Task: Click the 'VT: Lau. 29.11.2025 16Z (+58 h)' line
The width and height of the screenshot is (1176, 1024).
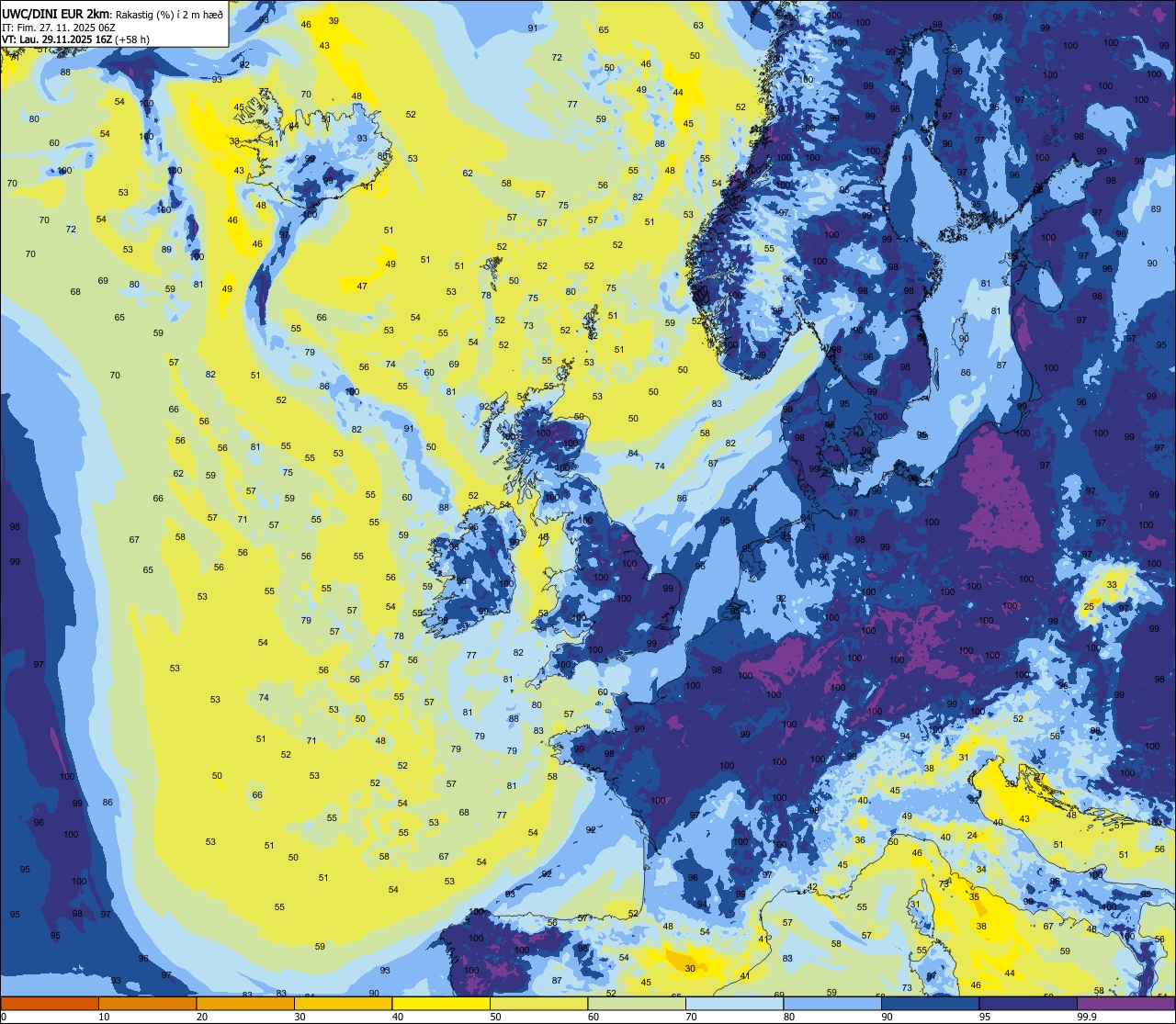Action: (75, 39)
